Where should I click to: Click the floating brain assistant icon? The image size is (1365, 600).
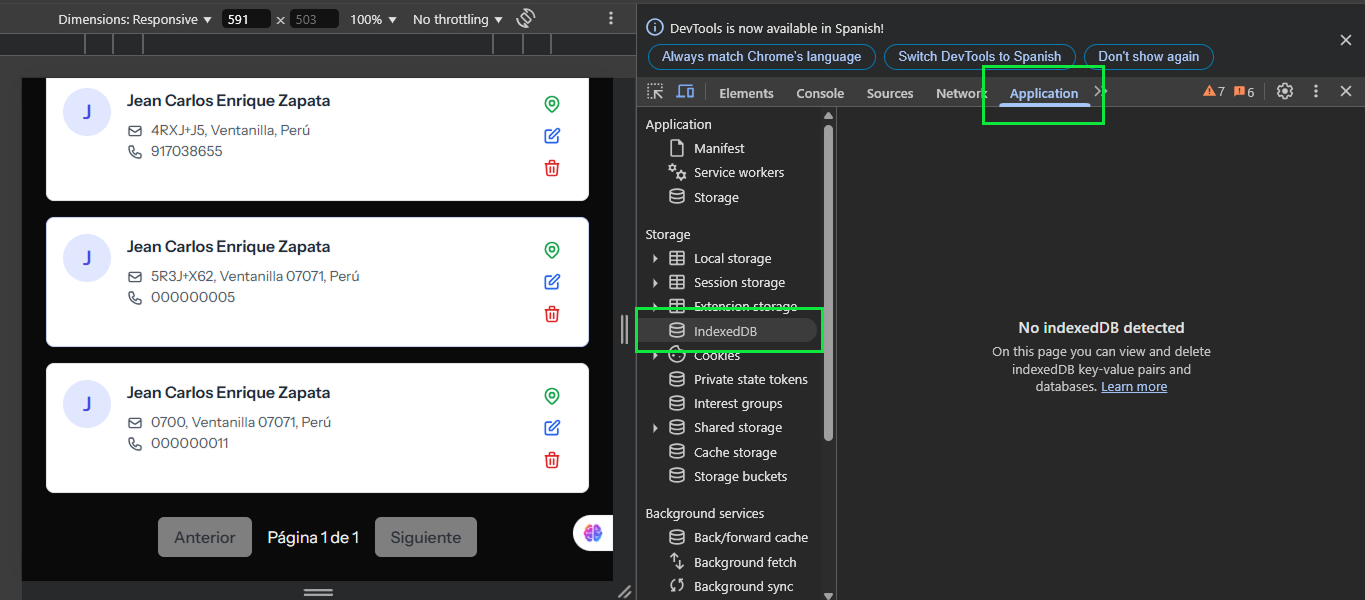pyautogui.click(x=593, y=533)
